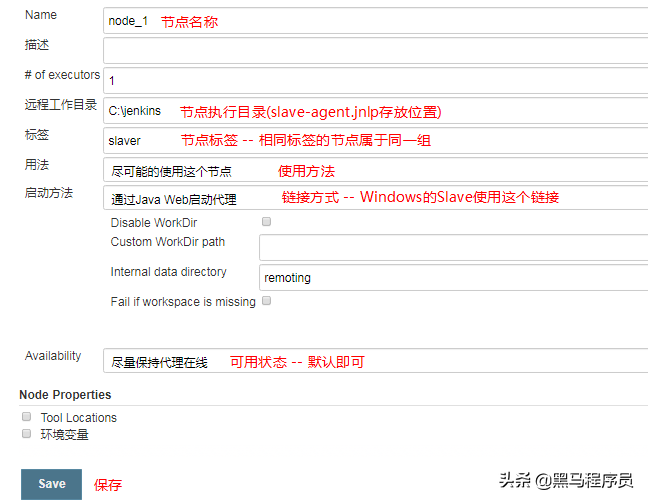This screenshot has width=648, height=503.
Task: Click the '# of executors' label
Action: pyautogui.click(x=62, y=75)
